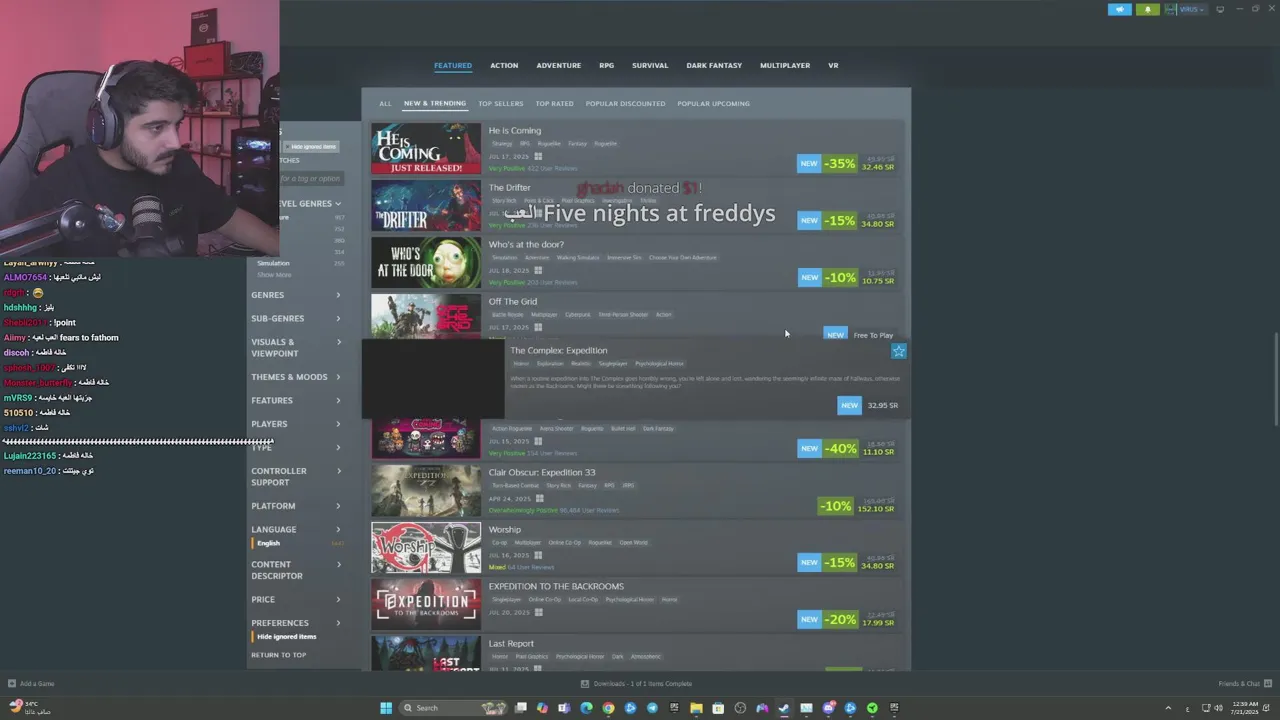Click Show More genres link
Image resolution: width=1280 pixels, height=720 pixels.
(x=274, y=275)
